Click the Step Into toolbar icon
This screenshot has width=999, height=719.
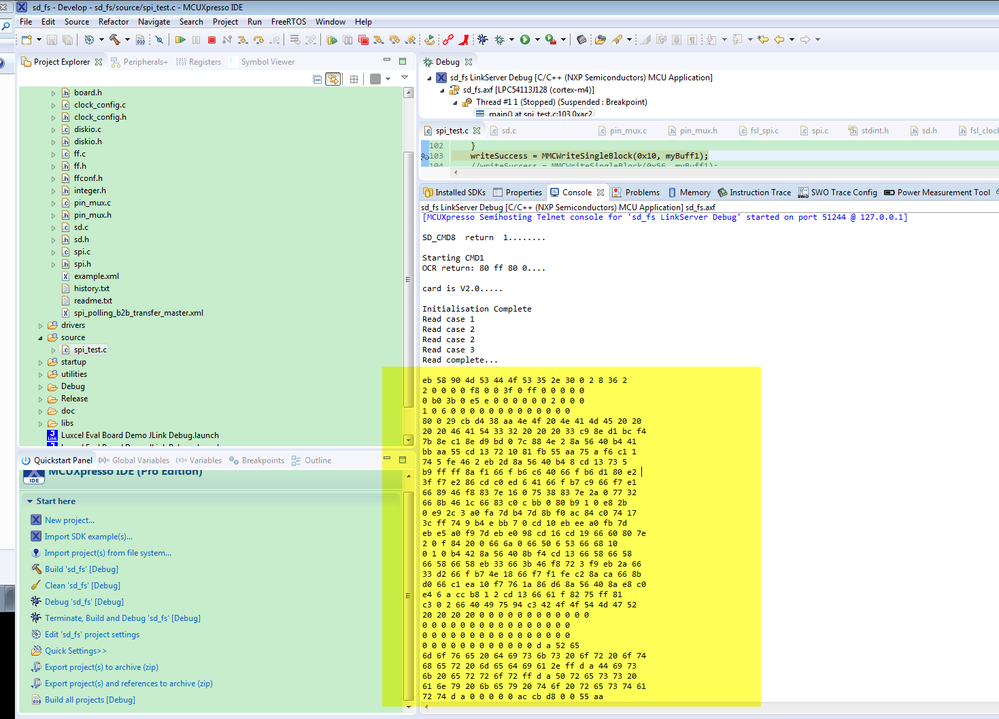pos(243,39)
